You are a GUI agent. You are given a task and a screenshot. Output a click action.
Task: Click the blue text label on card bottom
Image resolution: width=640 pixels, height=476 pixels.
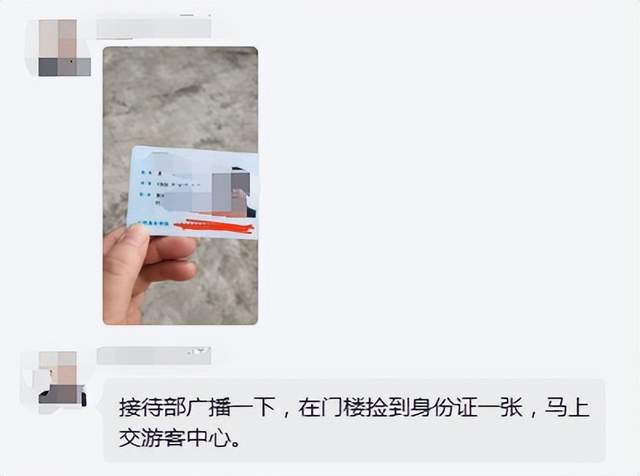[x=153, y=223]
